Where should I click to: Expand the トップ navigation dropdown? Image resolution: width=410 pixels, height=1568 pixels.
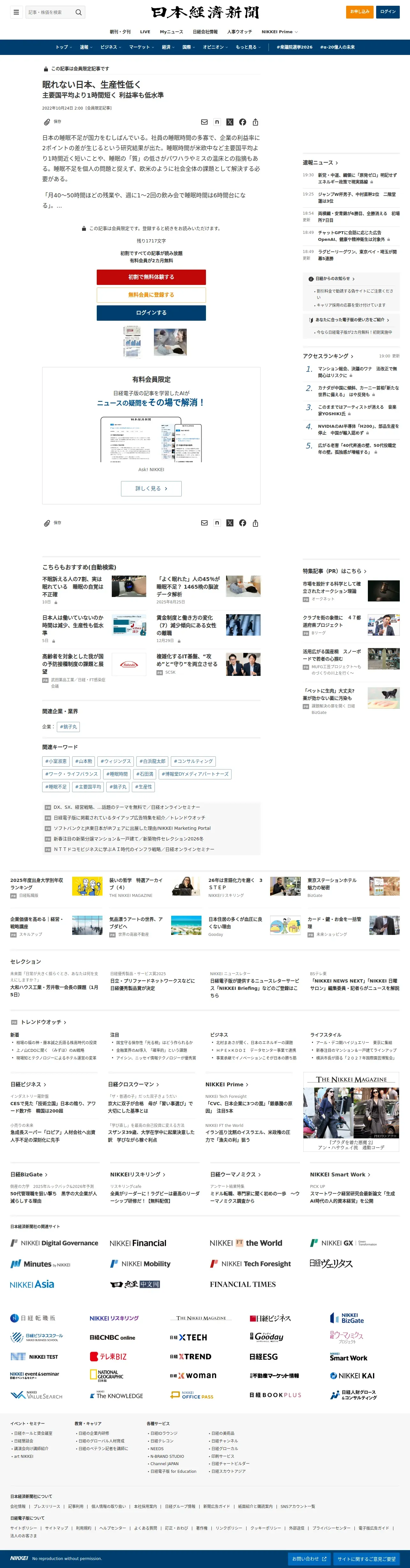63,47
